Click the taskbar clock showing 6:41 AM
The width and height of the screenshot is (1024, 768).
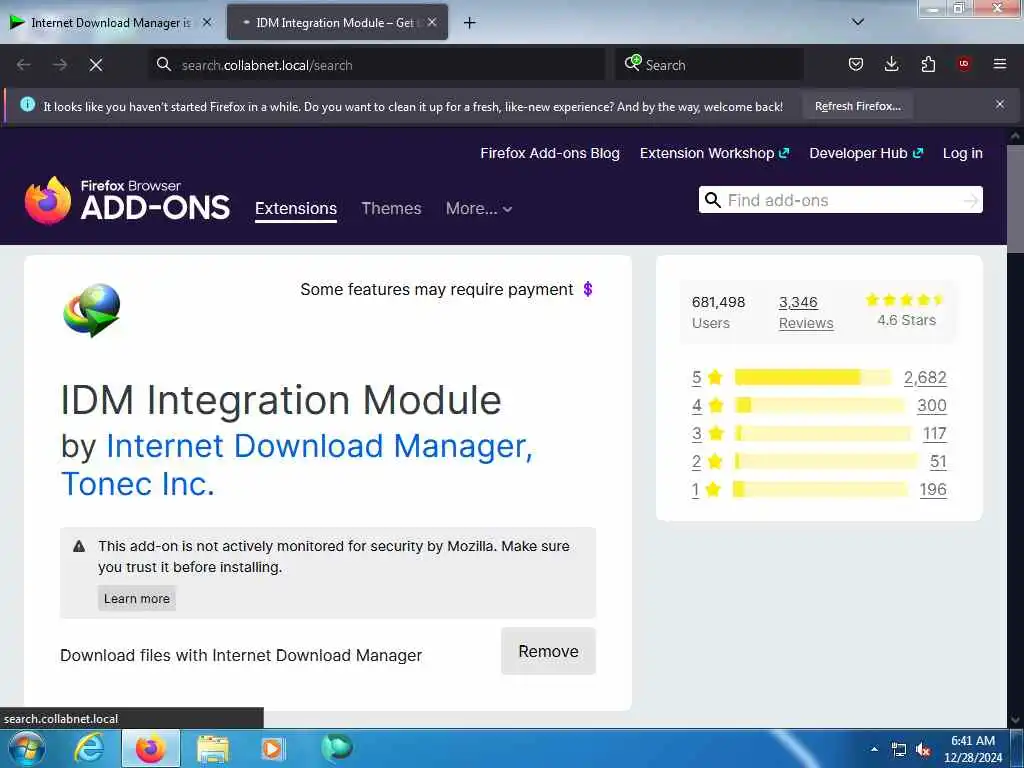tap(972, 749)
